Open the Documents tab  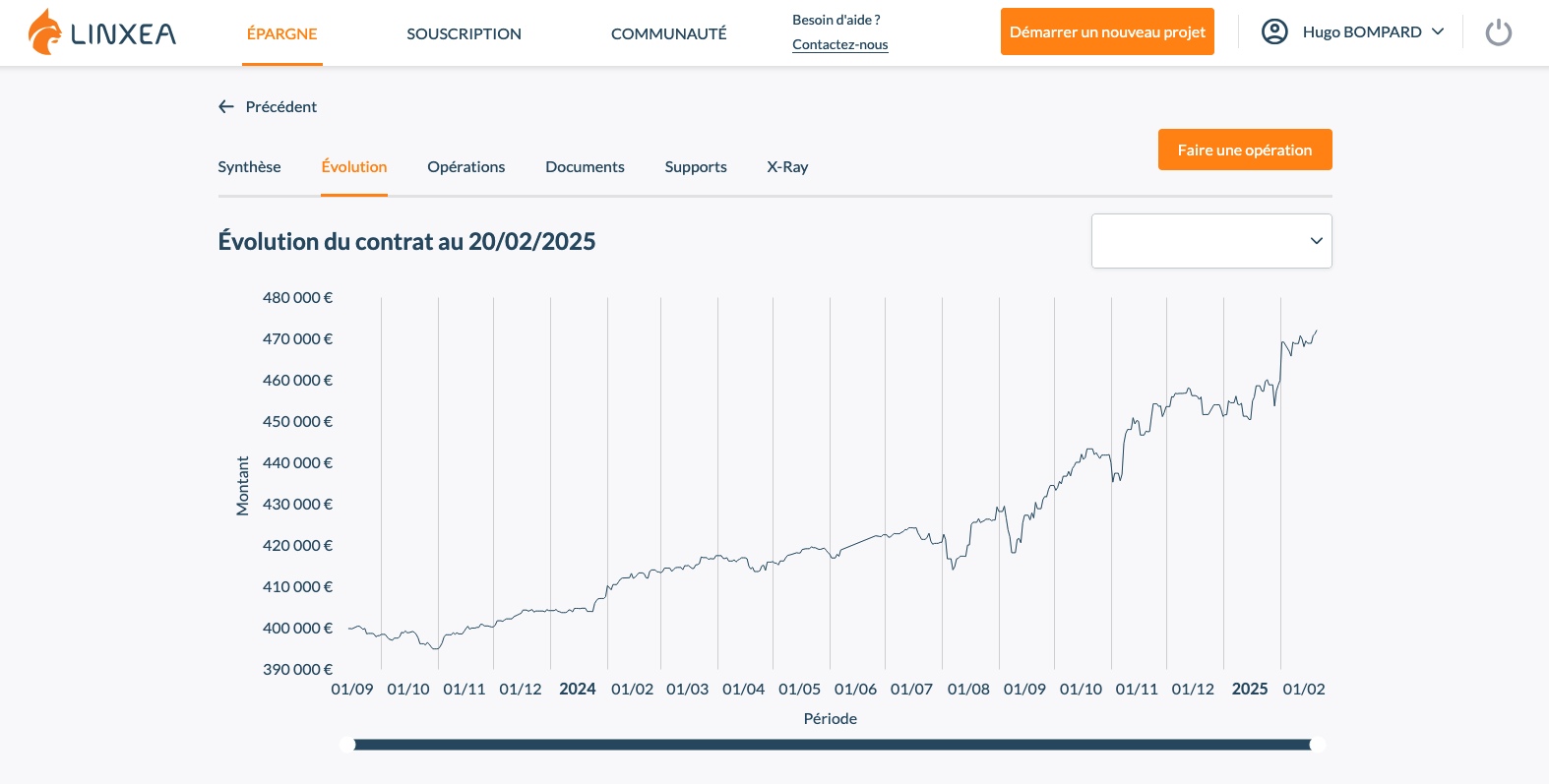[585, 167]
